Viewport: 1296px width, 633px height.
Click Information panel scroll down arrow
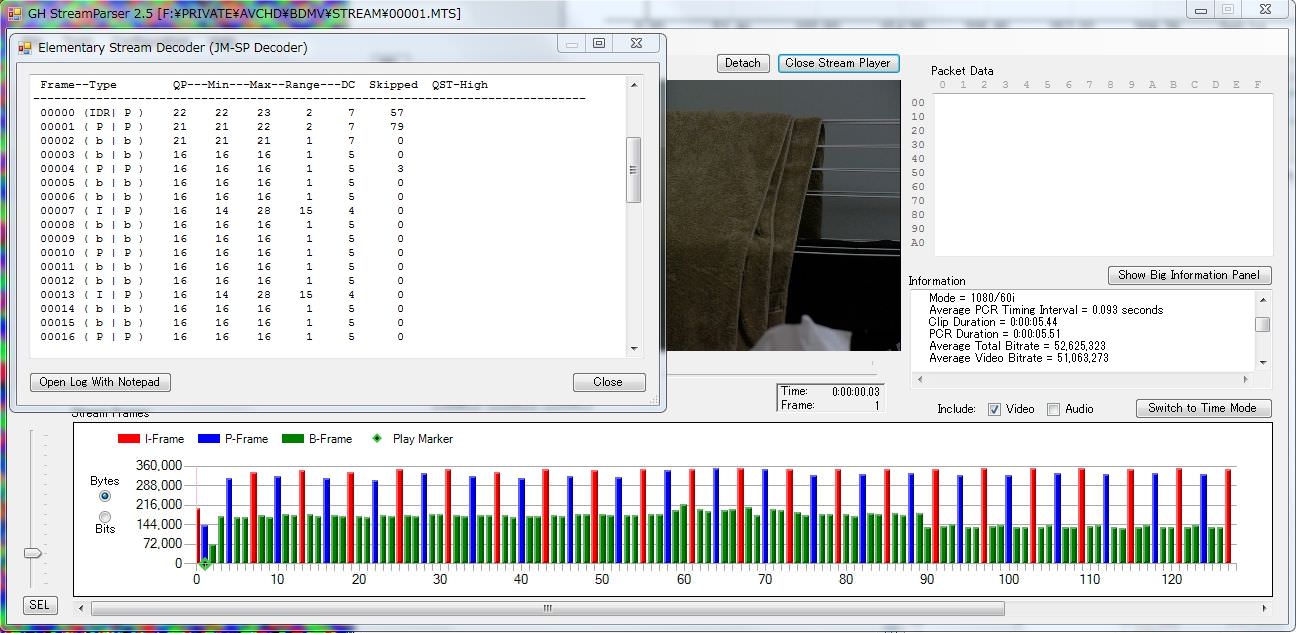coord(1263,362)
